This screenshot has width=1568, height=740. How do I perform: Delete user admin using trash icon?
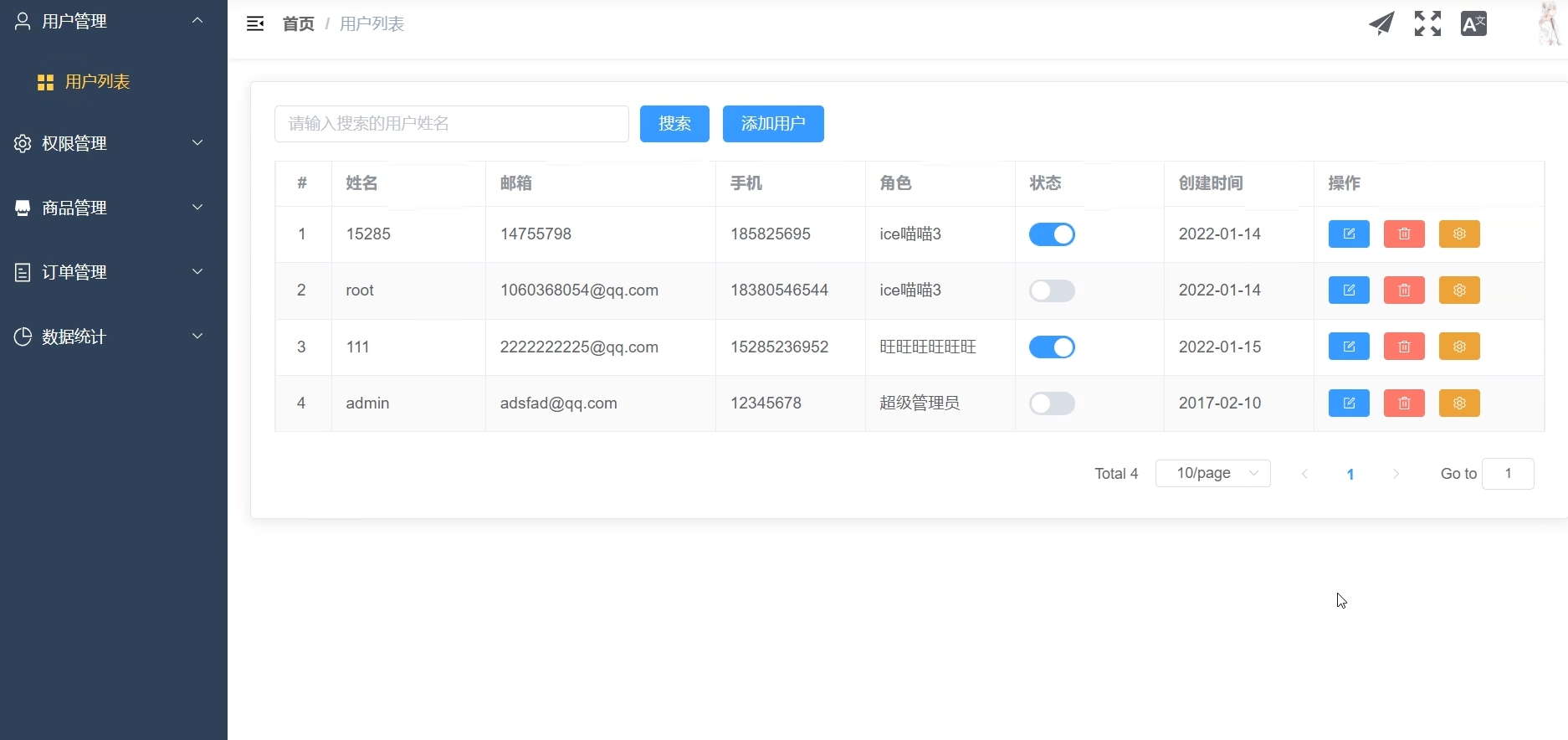pos(1404,403)
